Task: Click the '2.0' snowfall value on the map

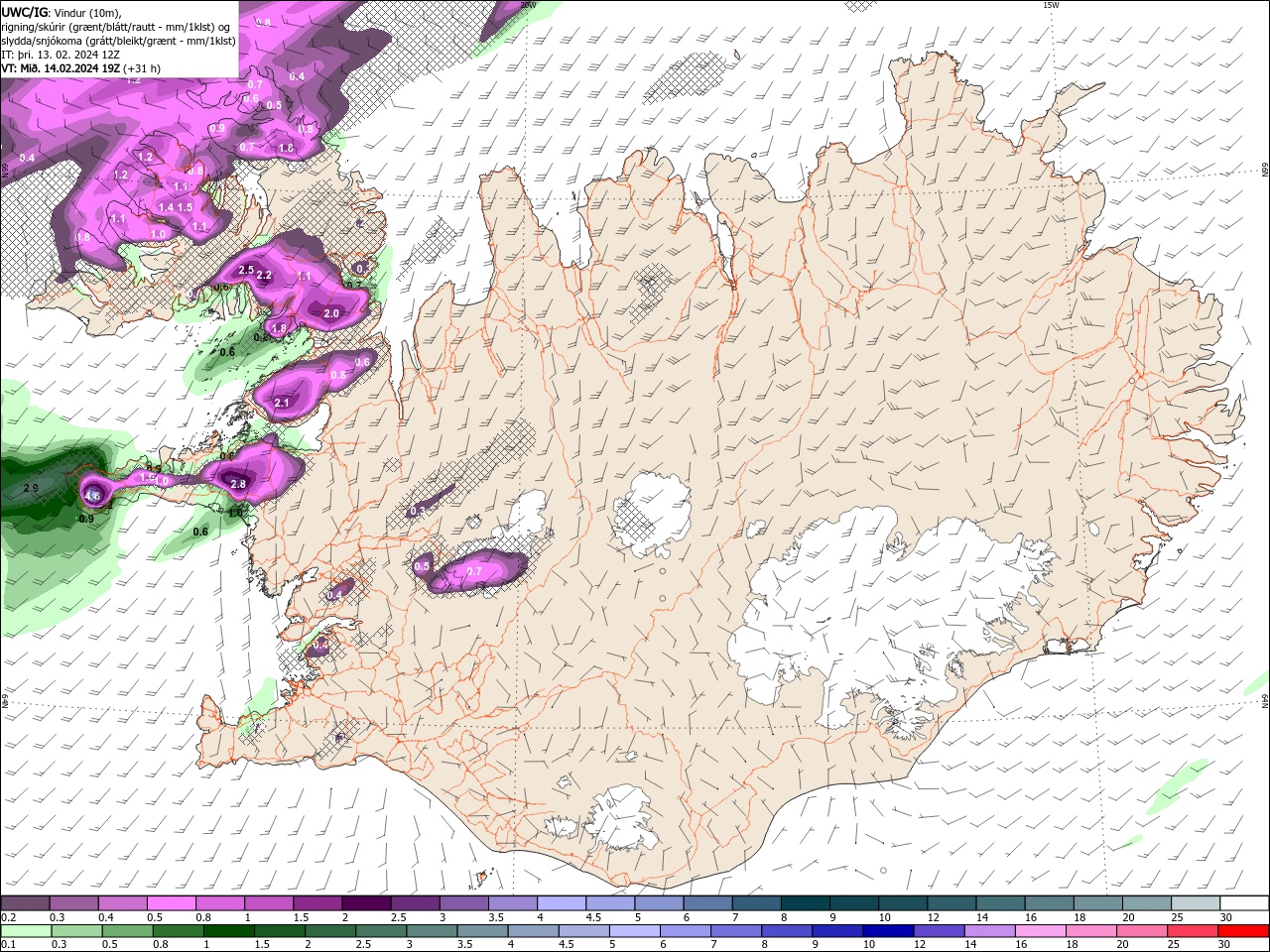Action: tap(330, 313)
